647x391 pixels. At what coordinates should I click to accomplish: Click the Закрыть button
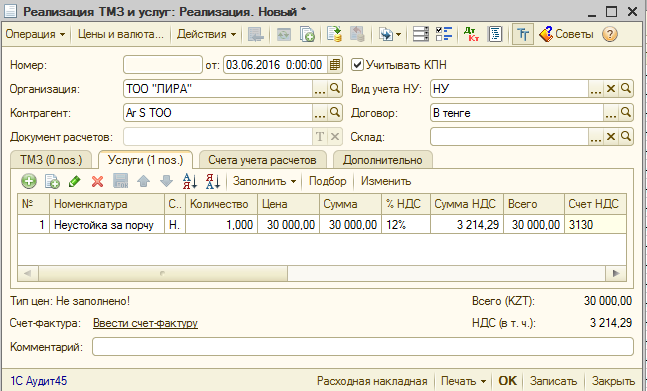tap(613, 381)
